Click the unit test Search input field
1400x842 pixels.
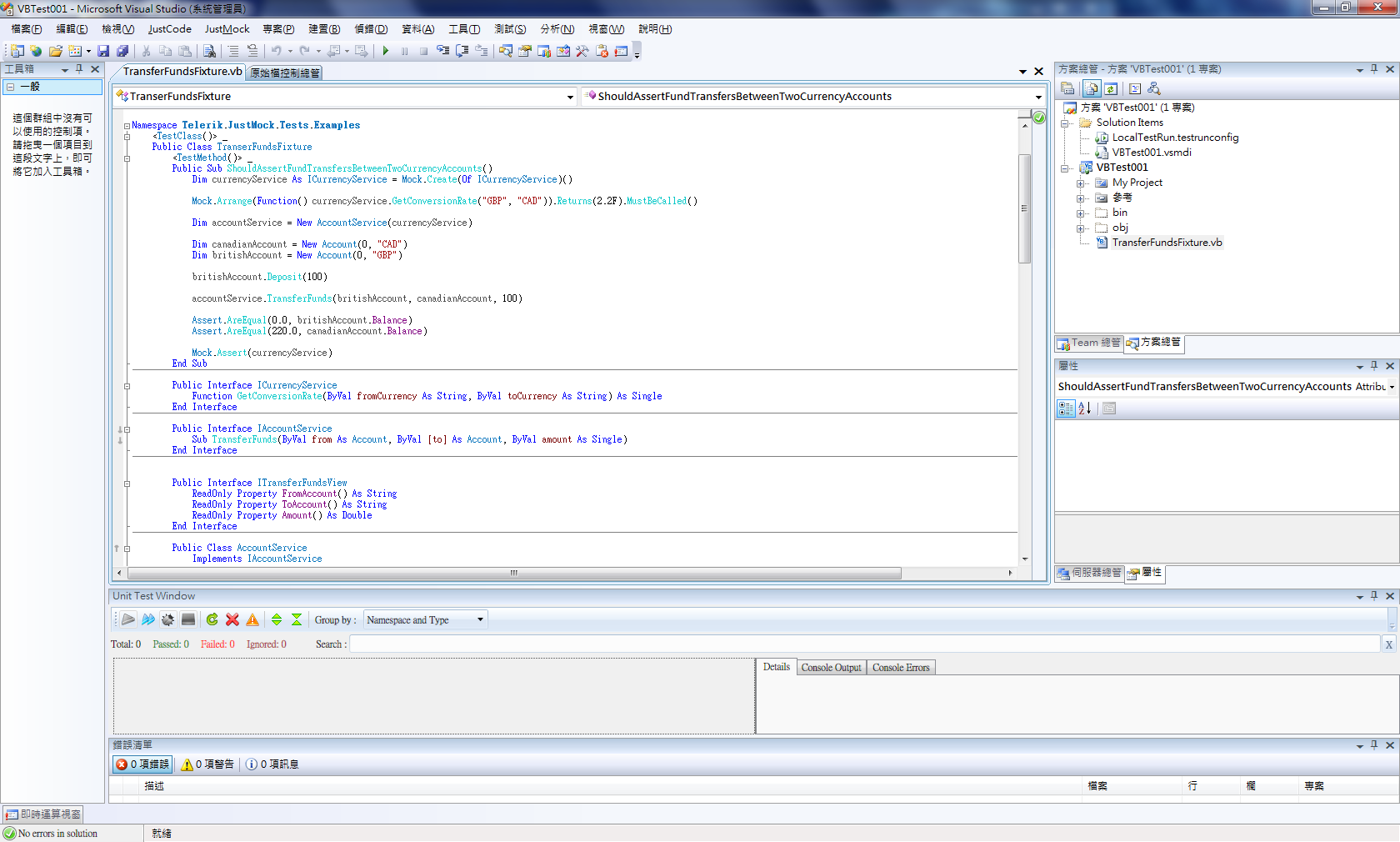coord(864,644)
